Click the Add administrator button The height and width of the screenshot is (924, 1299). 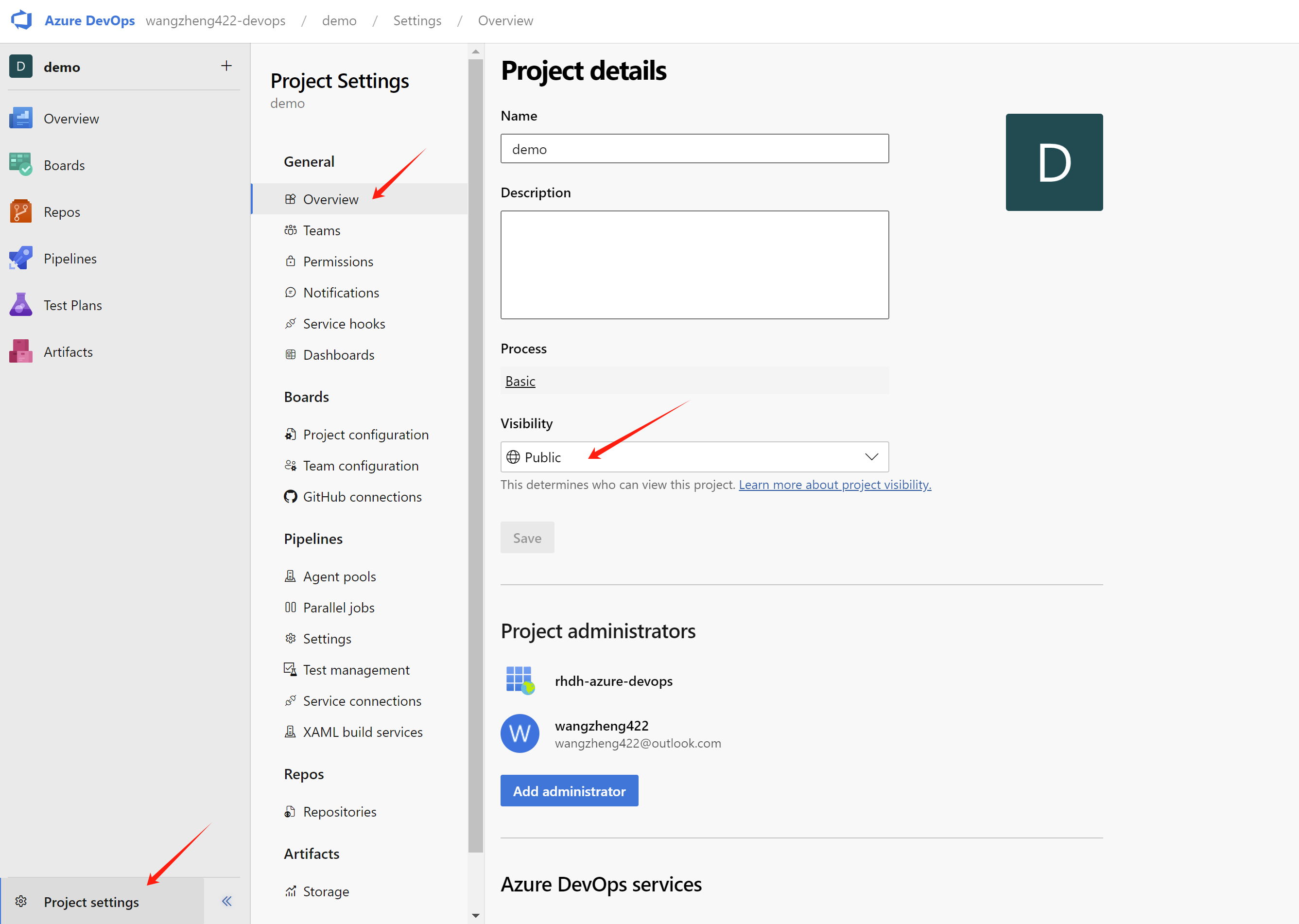pos(569,791)
